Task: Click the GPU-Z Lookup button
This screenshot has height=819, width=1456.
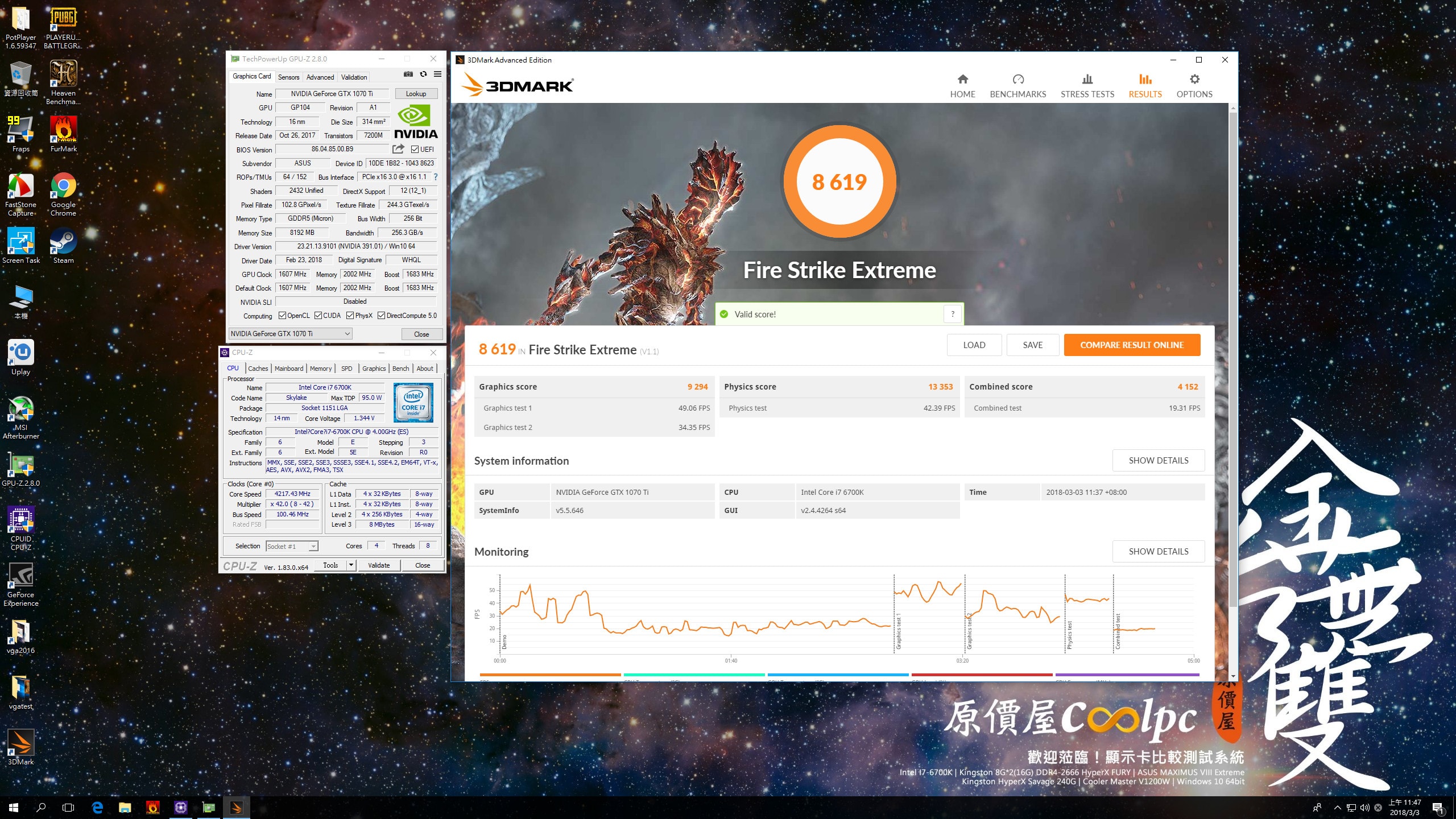Action: click(416, 94)
